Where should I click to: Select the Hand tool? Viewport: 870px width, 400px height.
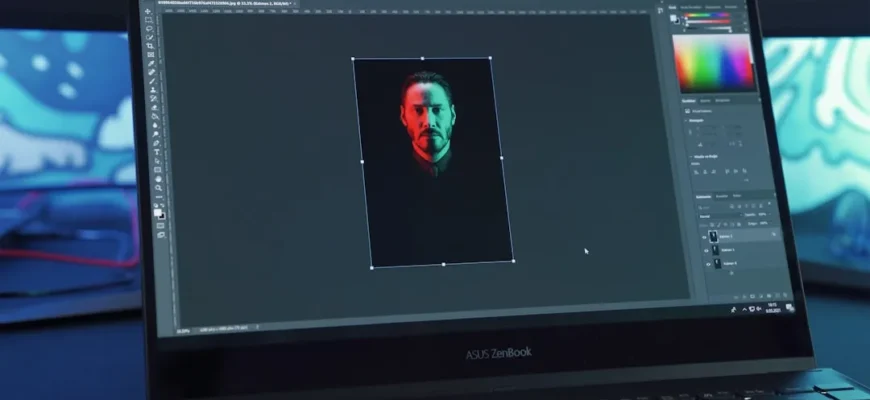[158, 179]
